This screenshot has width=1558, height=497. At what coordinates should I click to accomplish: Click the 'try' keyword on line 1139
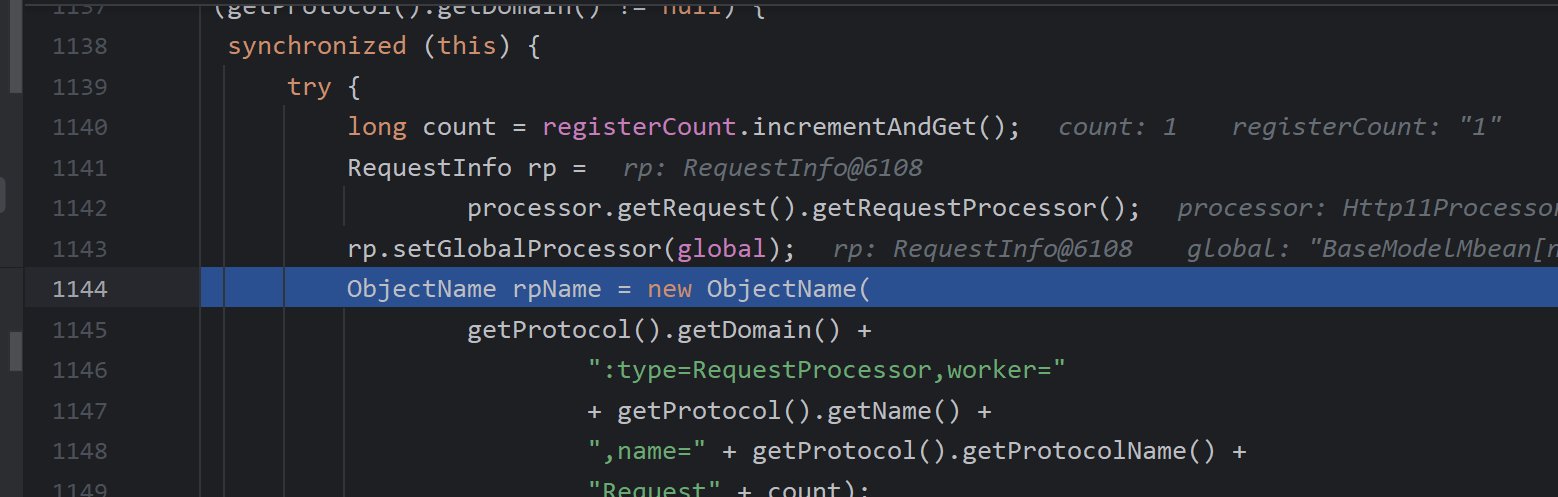click(x=309, y=87)
